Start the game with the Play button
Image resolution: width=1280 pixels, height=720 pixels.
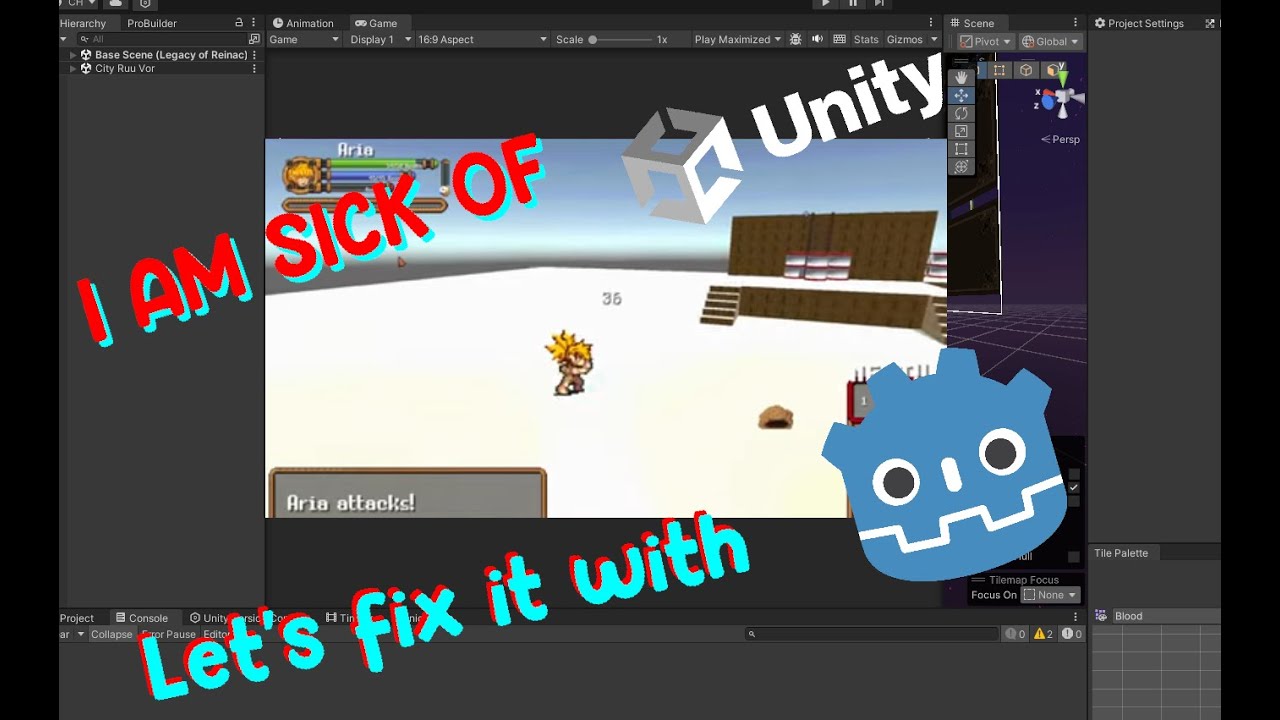pyautogui.click(x=825, y=4)
